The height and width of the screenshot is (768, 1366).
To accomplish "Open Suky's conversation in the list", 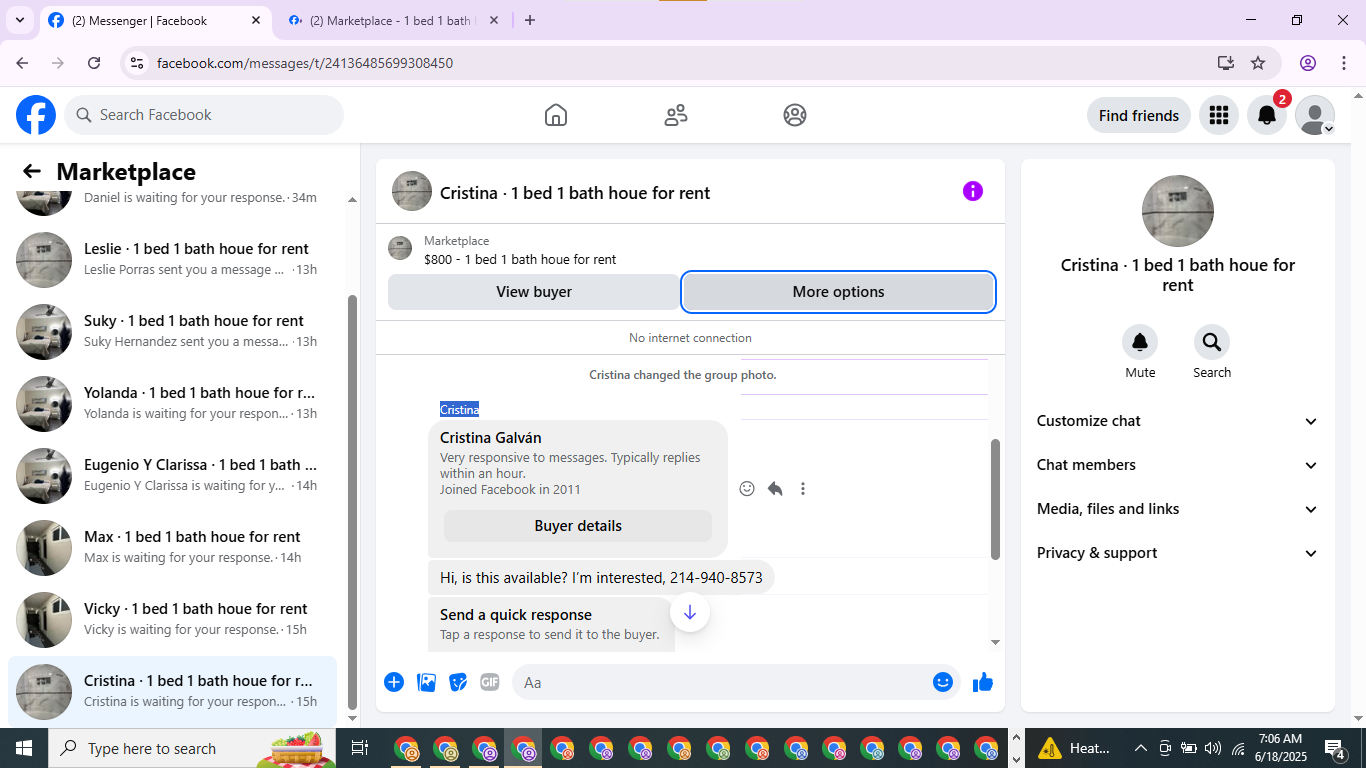I will 172,331.
